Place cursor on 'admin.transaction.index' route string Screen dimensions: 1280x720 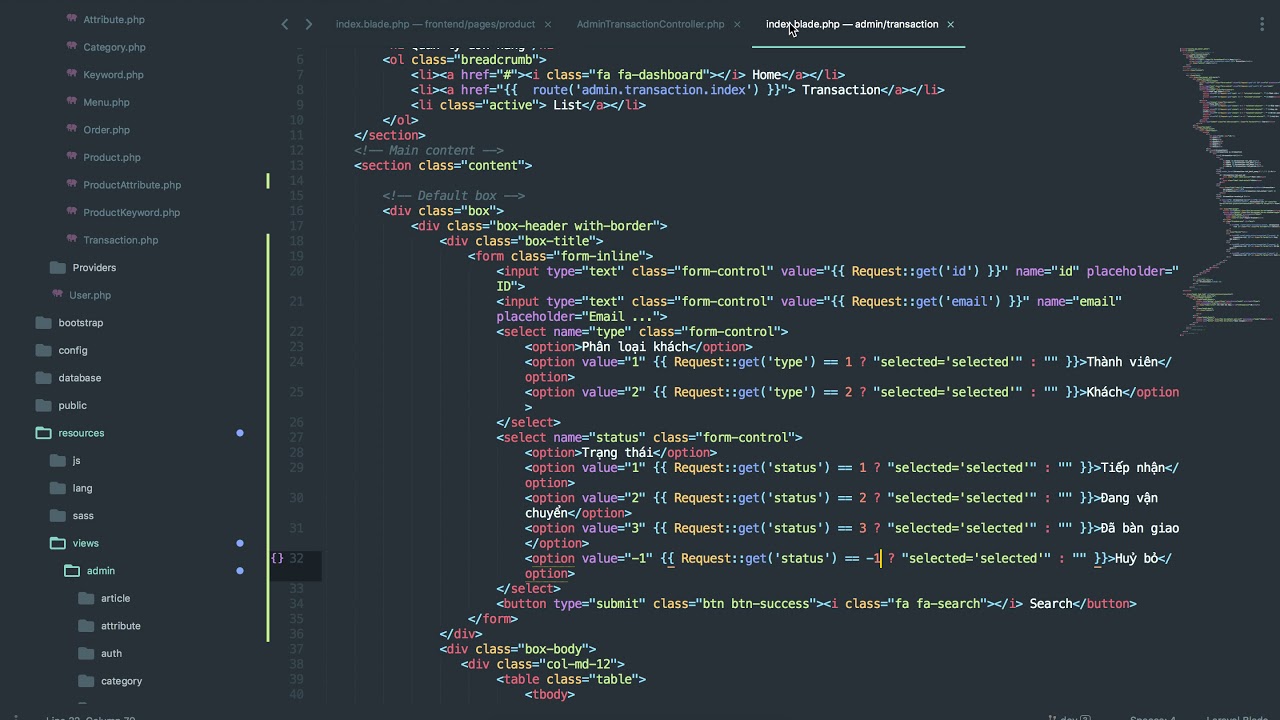tap(664, 90)
